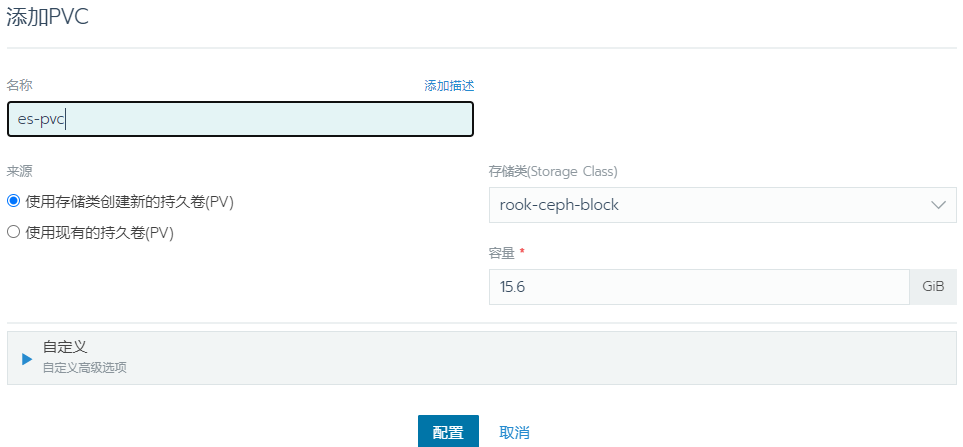Click the 使用现有的持久卷(PV) option label text
Viewport: 963px width, 447px height.
(99, 233)
